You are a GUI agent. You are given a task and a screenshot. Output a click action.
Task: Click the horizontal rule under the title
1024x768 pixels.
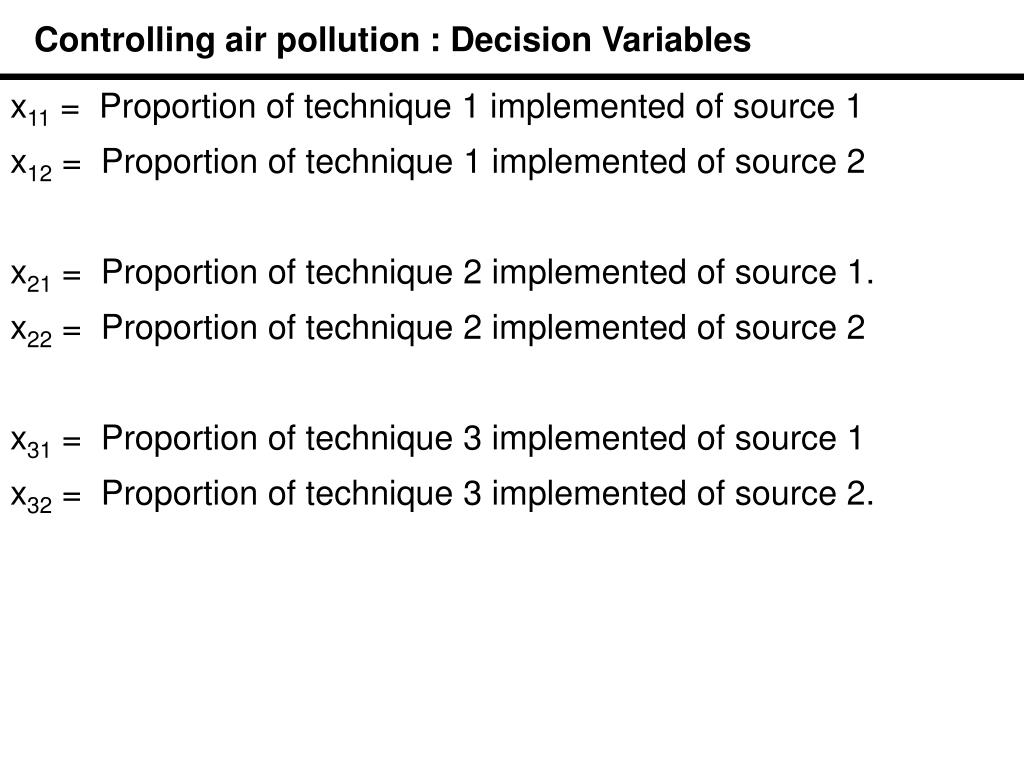click(x=512, y=77)
